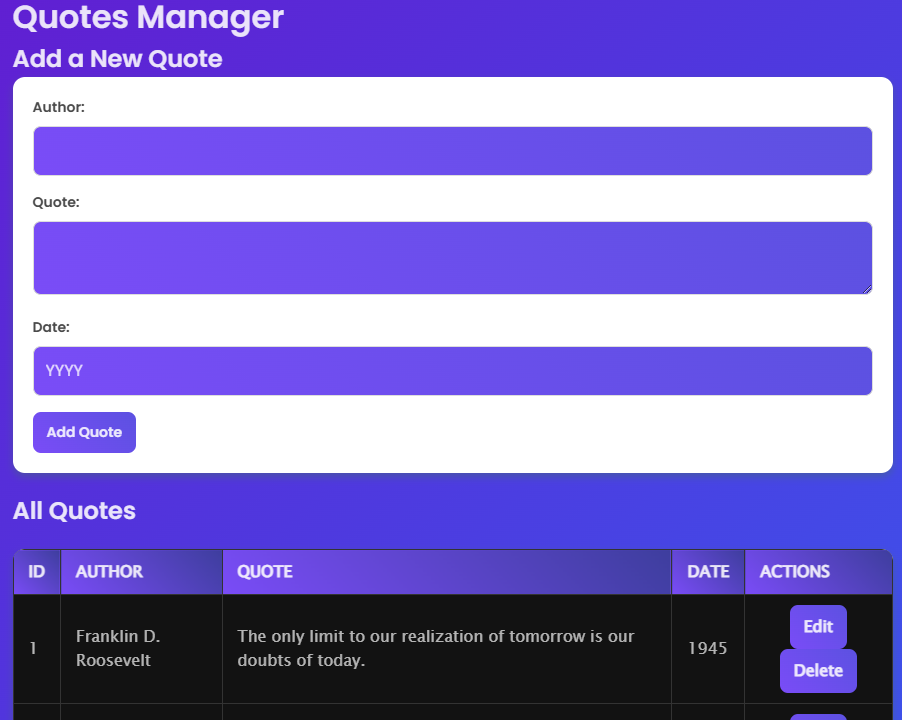Select the Date field with YYYY placeholder
The height and width of the screenshot is (720, 902).
453,371
